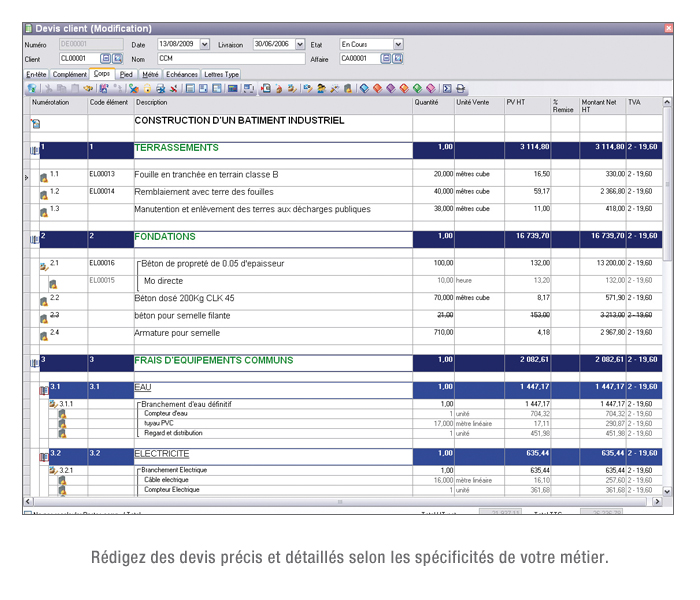
Task: Open the Livraison date dropdown
Action: click(297, 45)
